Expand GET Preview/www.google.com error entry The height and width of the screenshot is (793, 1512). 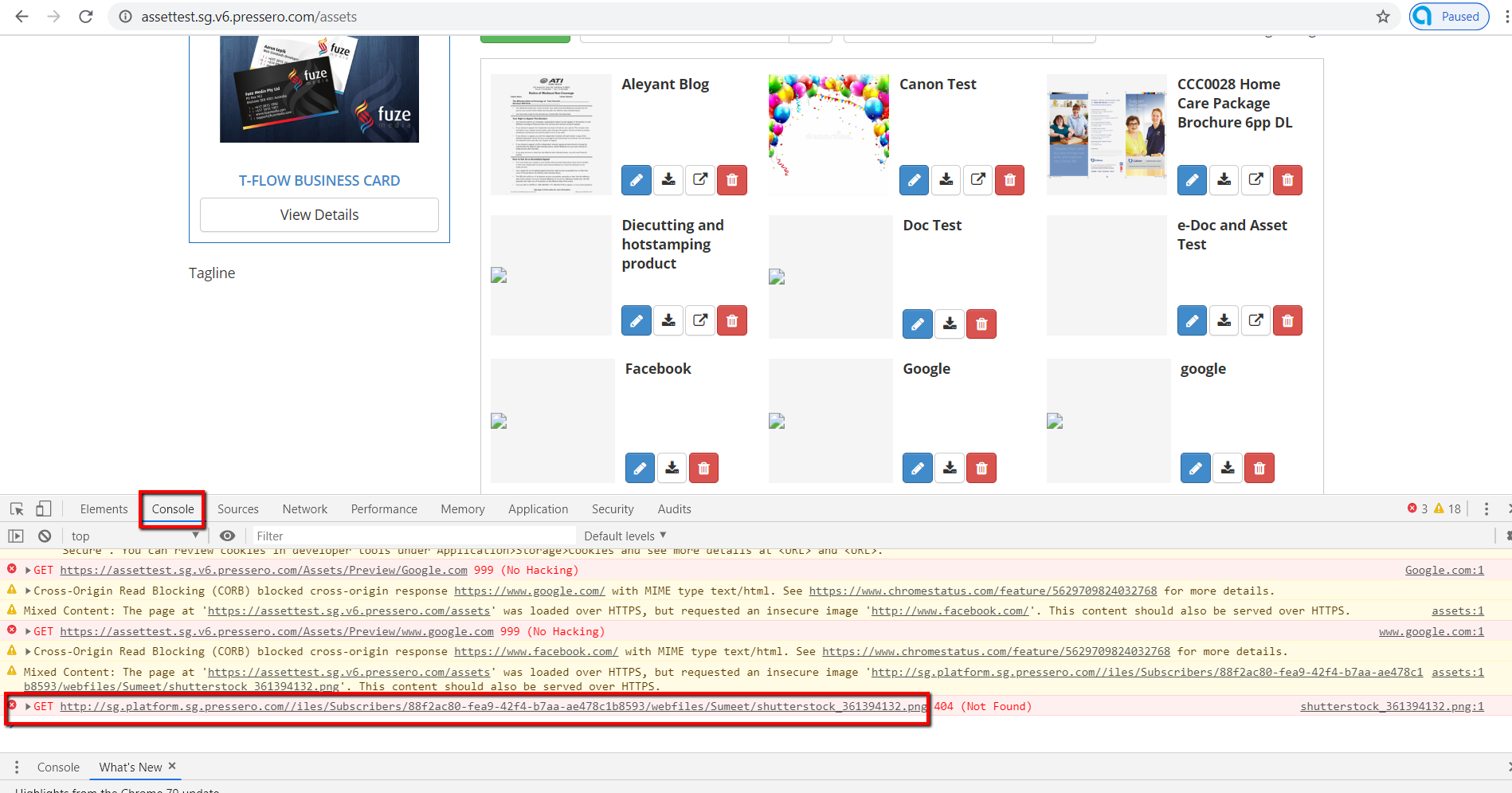pos(28,632)
